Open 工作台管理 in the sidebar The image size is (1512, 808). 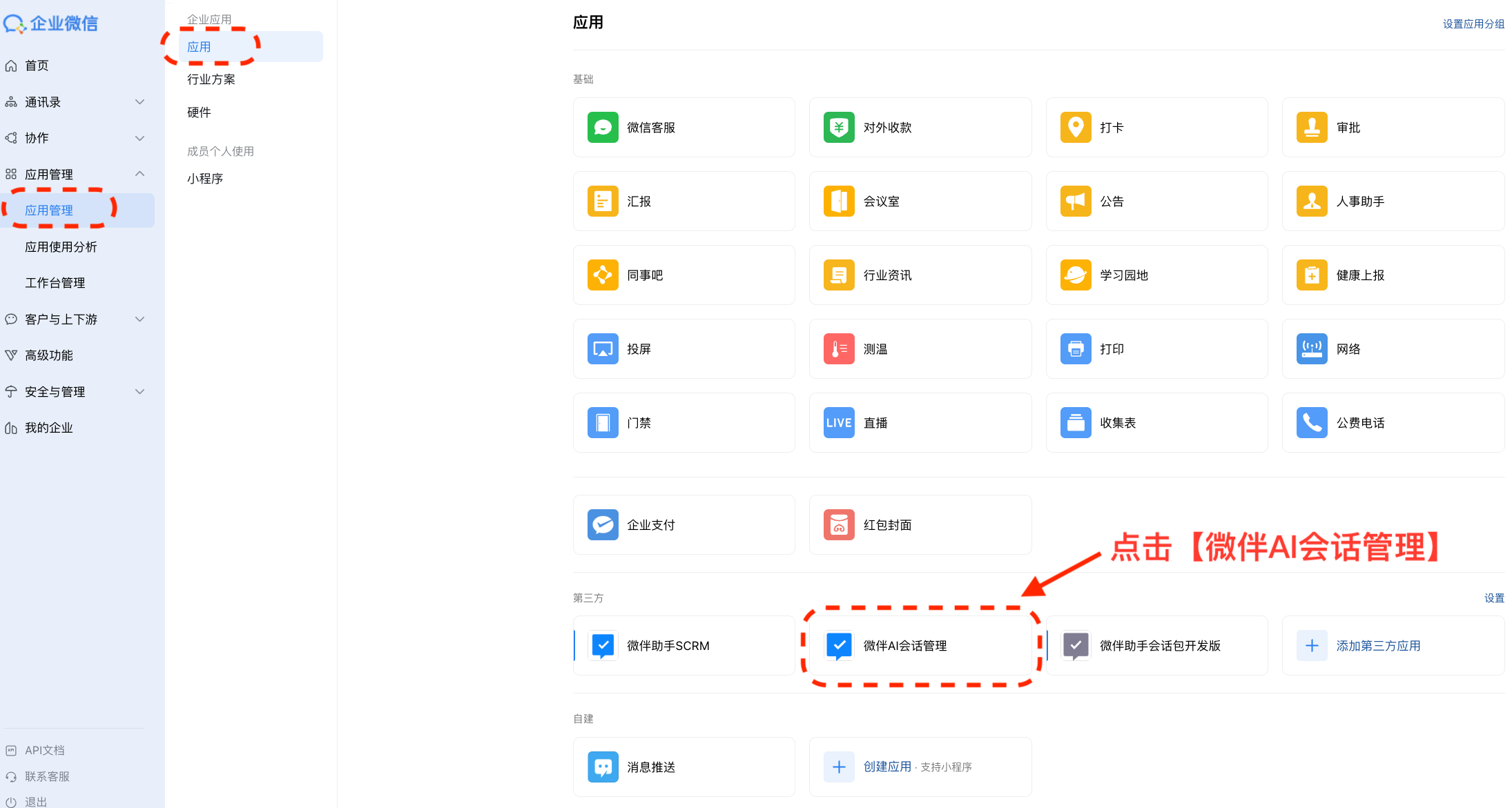[55, 283]
